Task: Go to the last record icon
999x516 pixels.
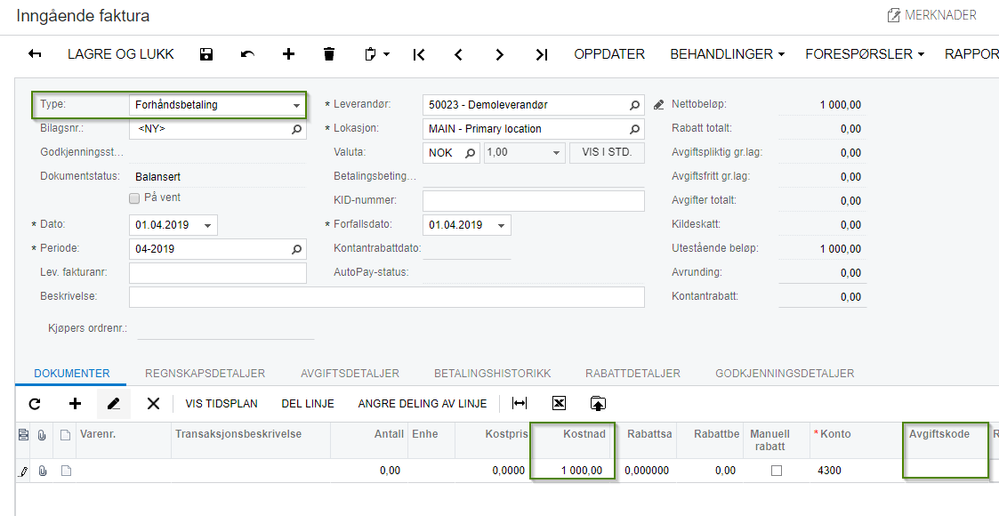Action: (x=541, y=55)
